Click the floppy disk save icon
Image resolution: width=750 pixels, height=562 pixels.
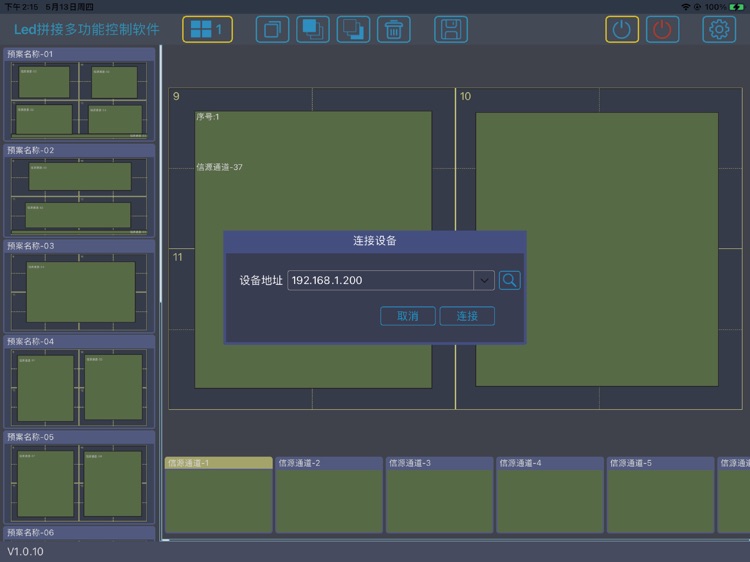451,30
